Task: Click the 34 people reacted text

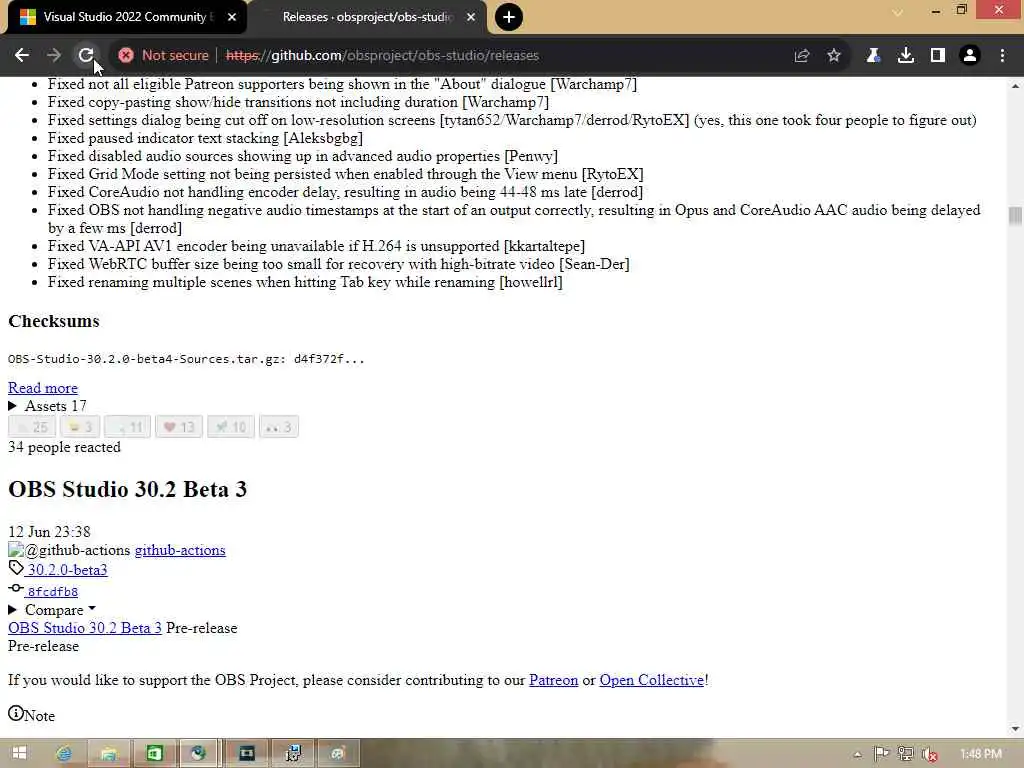Action: tap(64, 447)
